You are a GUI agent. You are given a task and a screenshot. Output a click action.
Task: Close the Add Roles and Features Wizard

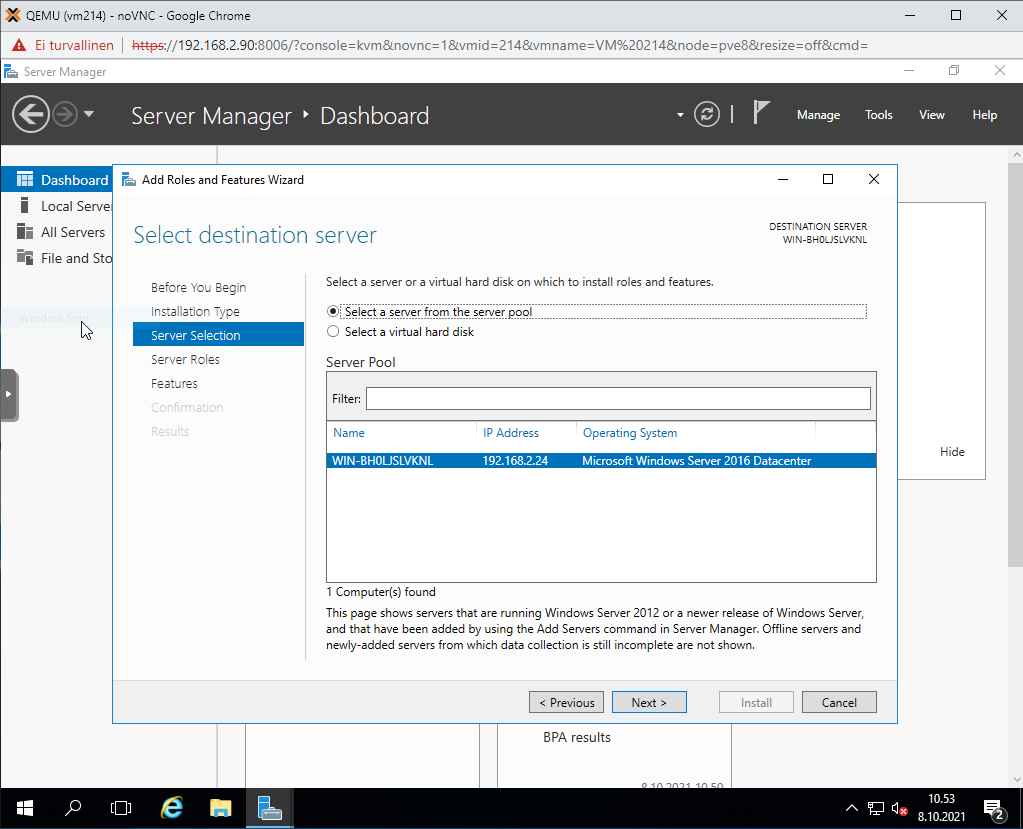[x=874, y=179]
